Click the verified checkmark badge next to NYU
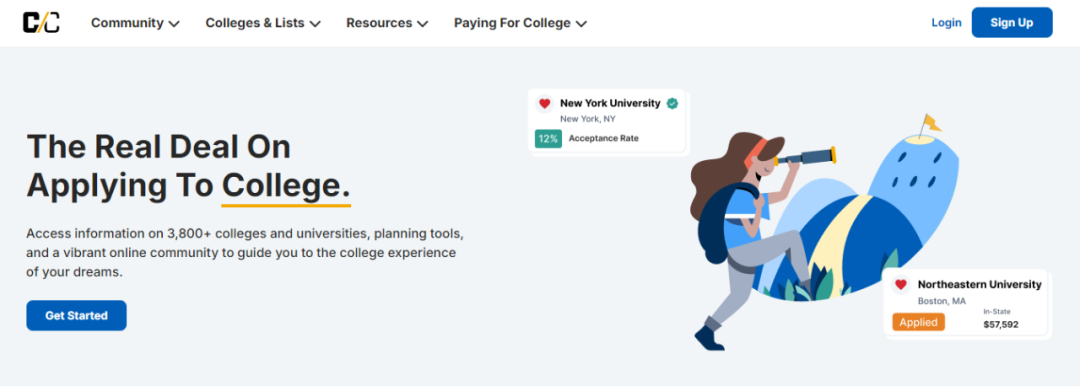The height and width of the screenshot is (386, 1080). point(672,103)
